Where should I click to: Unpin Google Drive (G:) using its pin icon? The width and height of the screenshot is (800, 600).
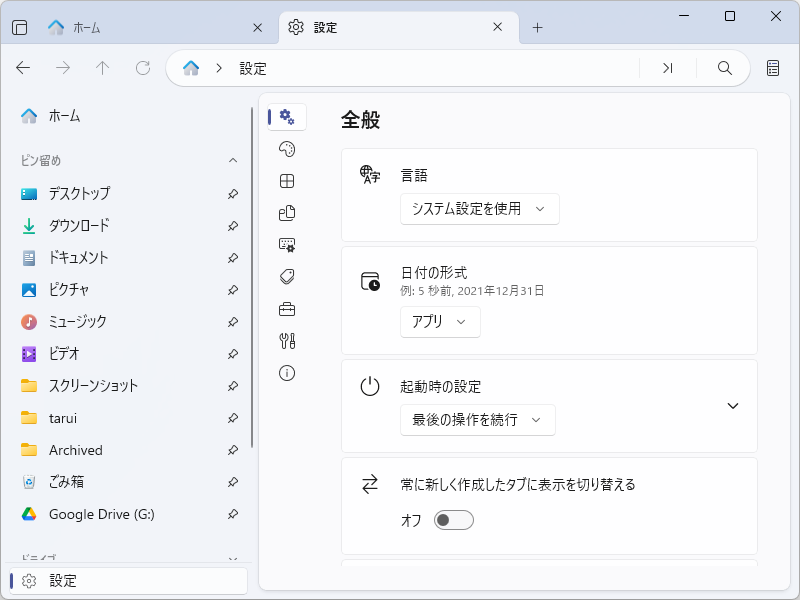pyautogui.click(x=233, y=514)
